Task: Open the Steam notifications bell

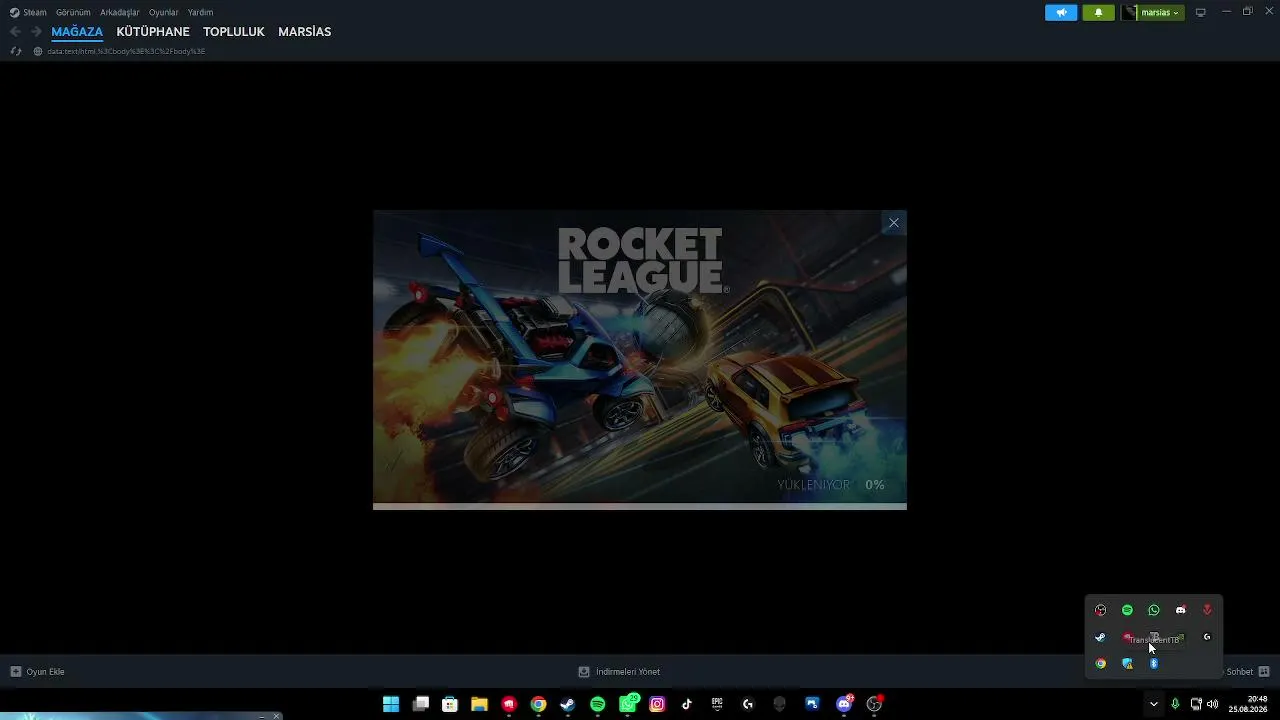Action: coord(1098,12)
